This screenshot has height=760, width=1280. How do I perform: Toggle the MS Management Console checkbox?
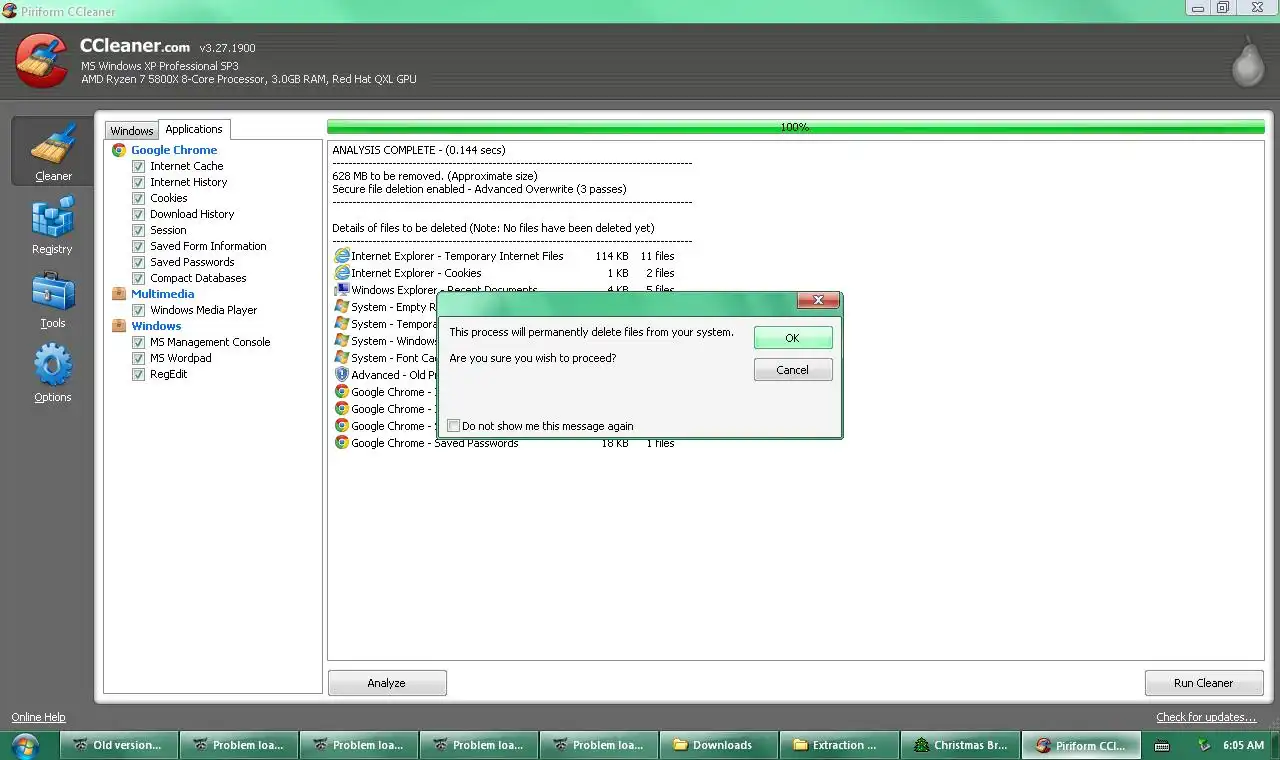pos(139,343)
